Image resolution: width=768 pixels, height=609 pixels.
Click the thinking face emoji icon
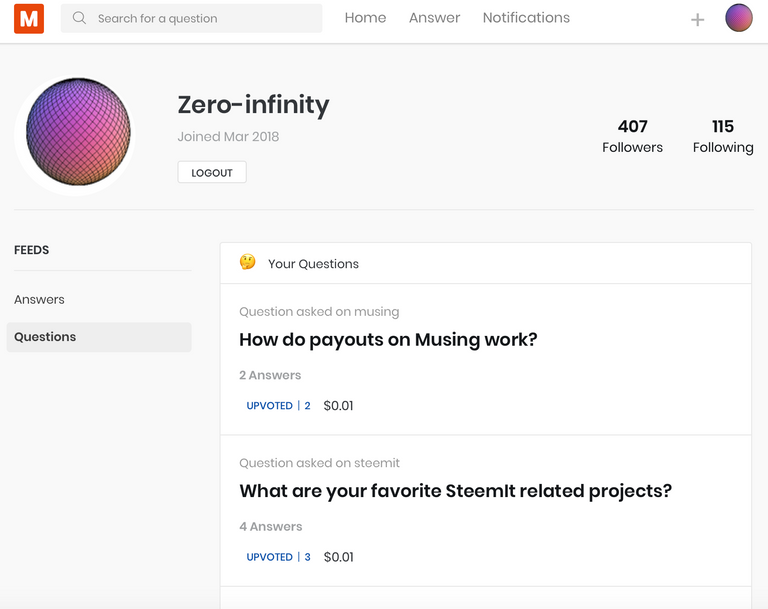pos(248,262)
